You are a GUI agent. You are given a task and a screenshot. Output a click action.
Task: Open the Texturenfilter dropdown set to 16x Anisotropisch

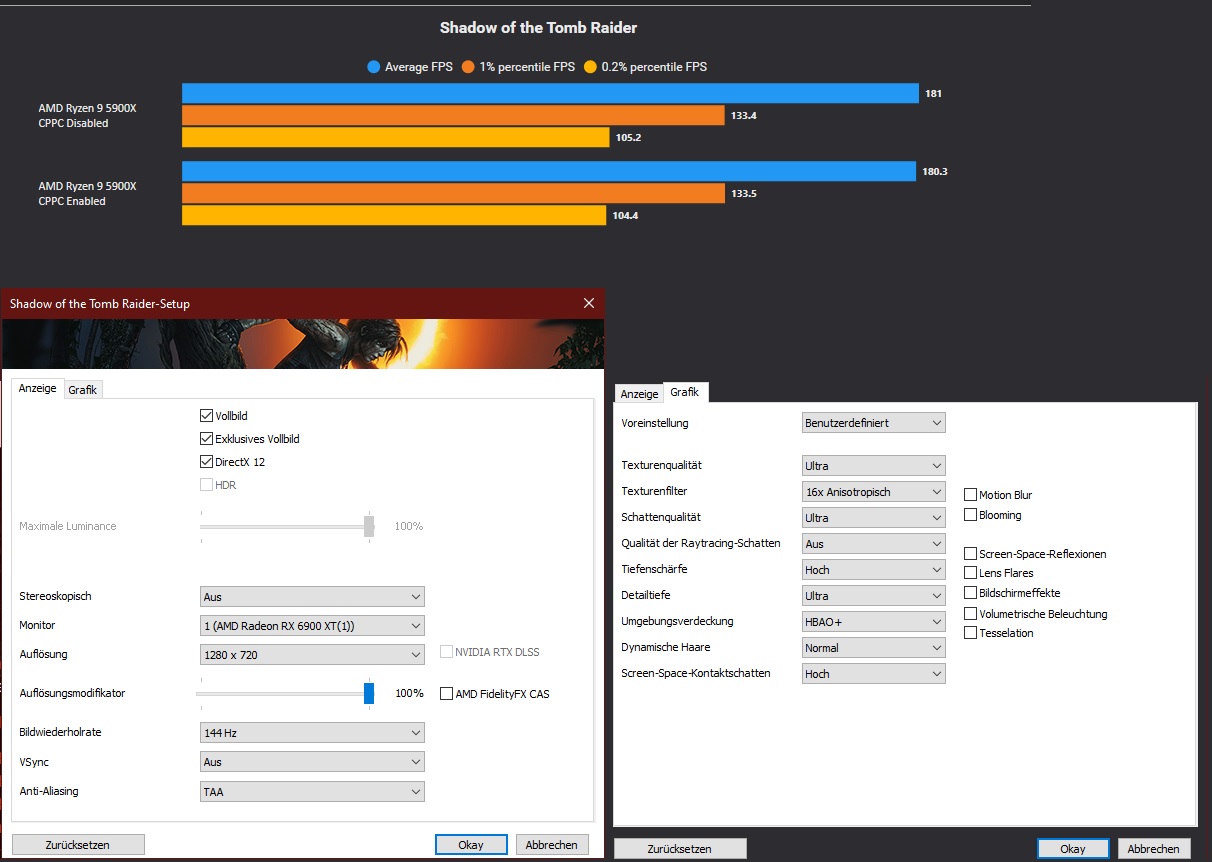click(x=874, y=492)
